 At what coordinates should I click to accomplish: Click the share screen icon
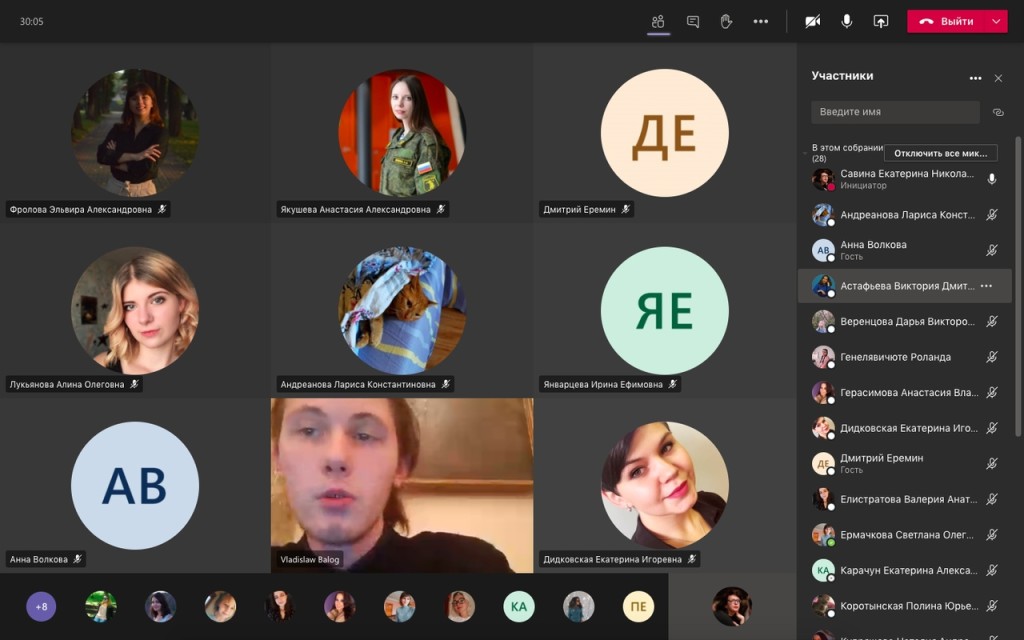click(880, 22)
